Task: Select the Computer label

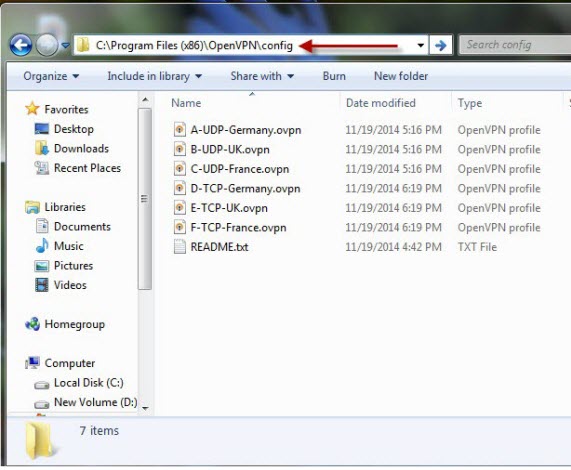Action: click(x=70, y=363)
